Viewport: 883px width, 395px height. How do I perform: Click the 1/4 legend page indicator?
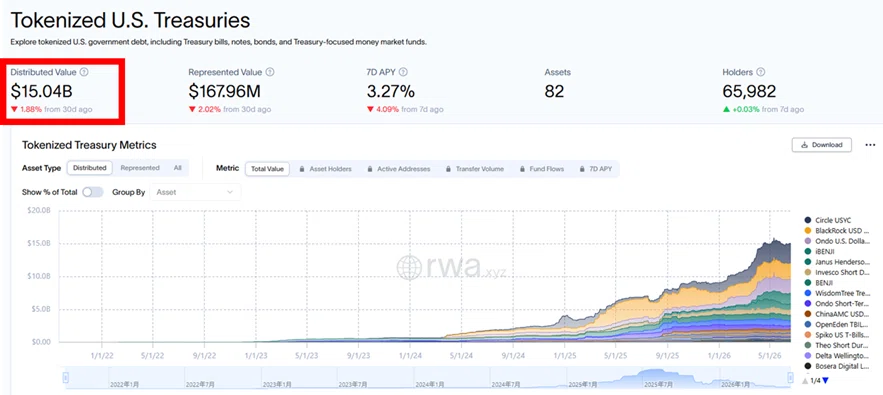[815, 380]
